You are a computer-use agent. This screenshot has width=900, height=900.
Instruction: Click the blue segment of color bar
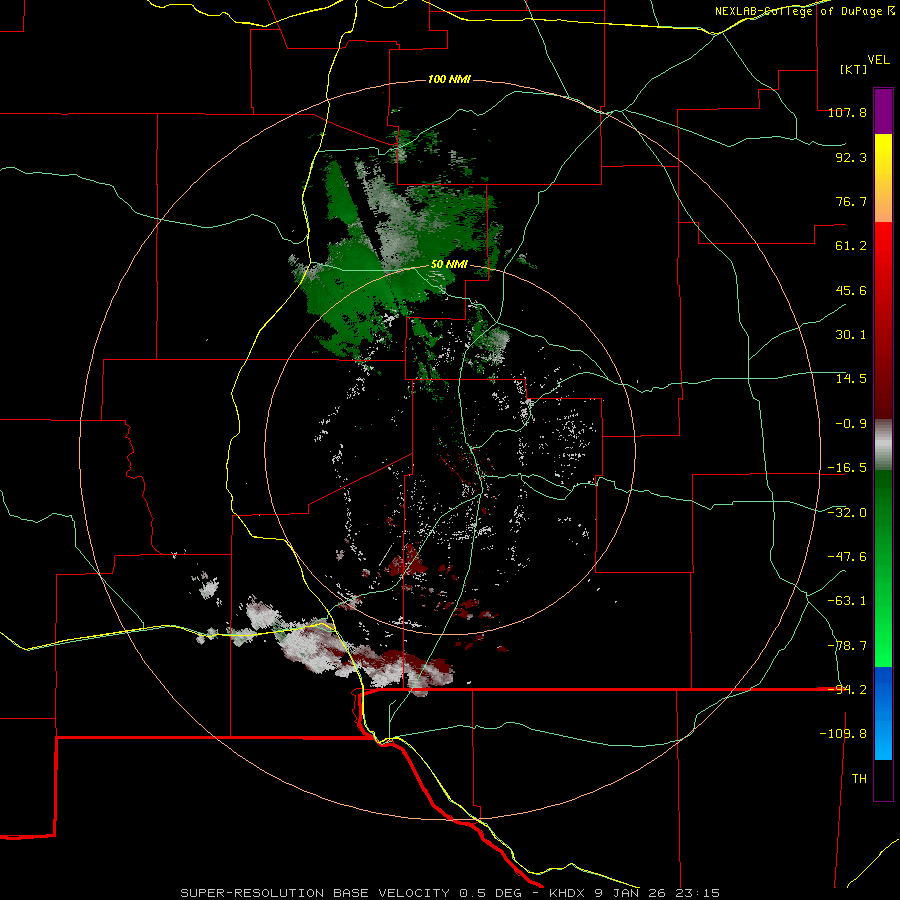[x=883, y=713]
